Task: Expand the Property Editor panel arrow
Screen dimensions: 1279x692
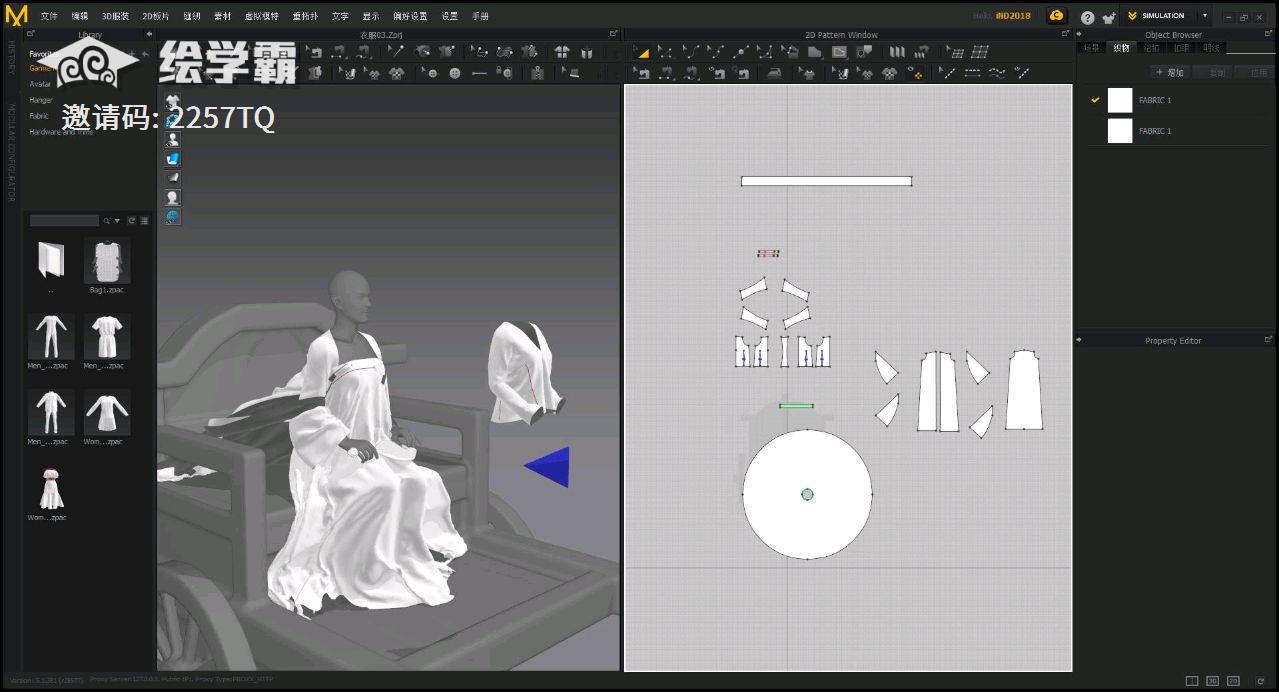Action: [1079, 340]
